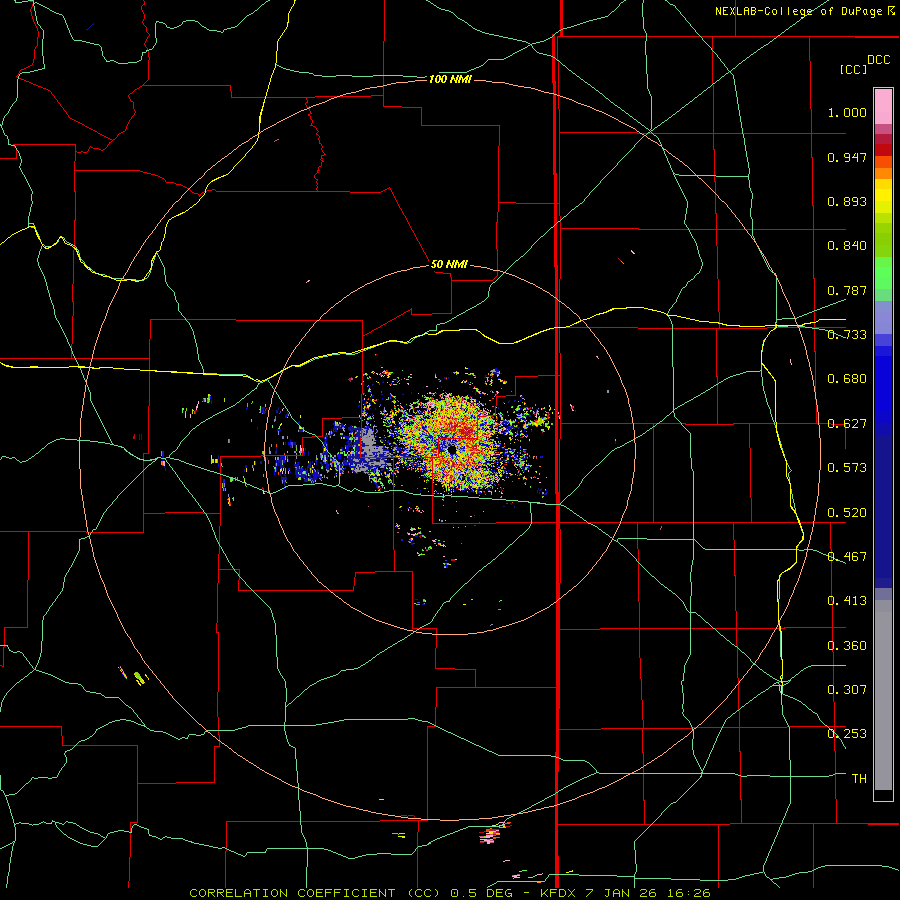This screenshot has height=900, width=900.
Task: Select the 0.467 legend value
Action: [x=847, y=557]
